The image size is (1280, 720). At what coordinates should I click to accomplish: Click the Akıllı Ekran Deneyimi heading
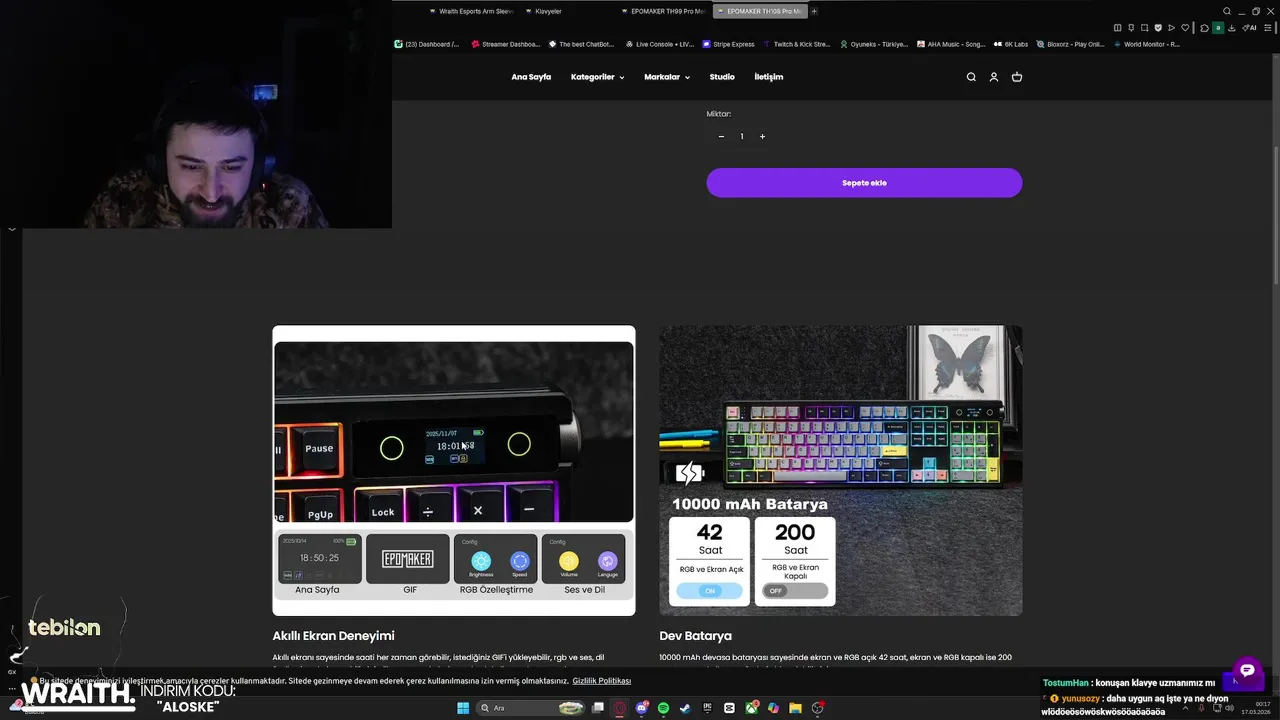coord(333,636)
